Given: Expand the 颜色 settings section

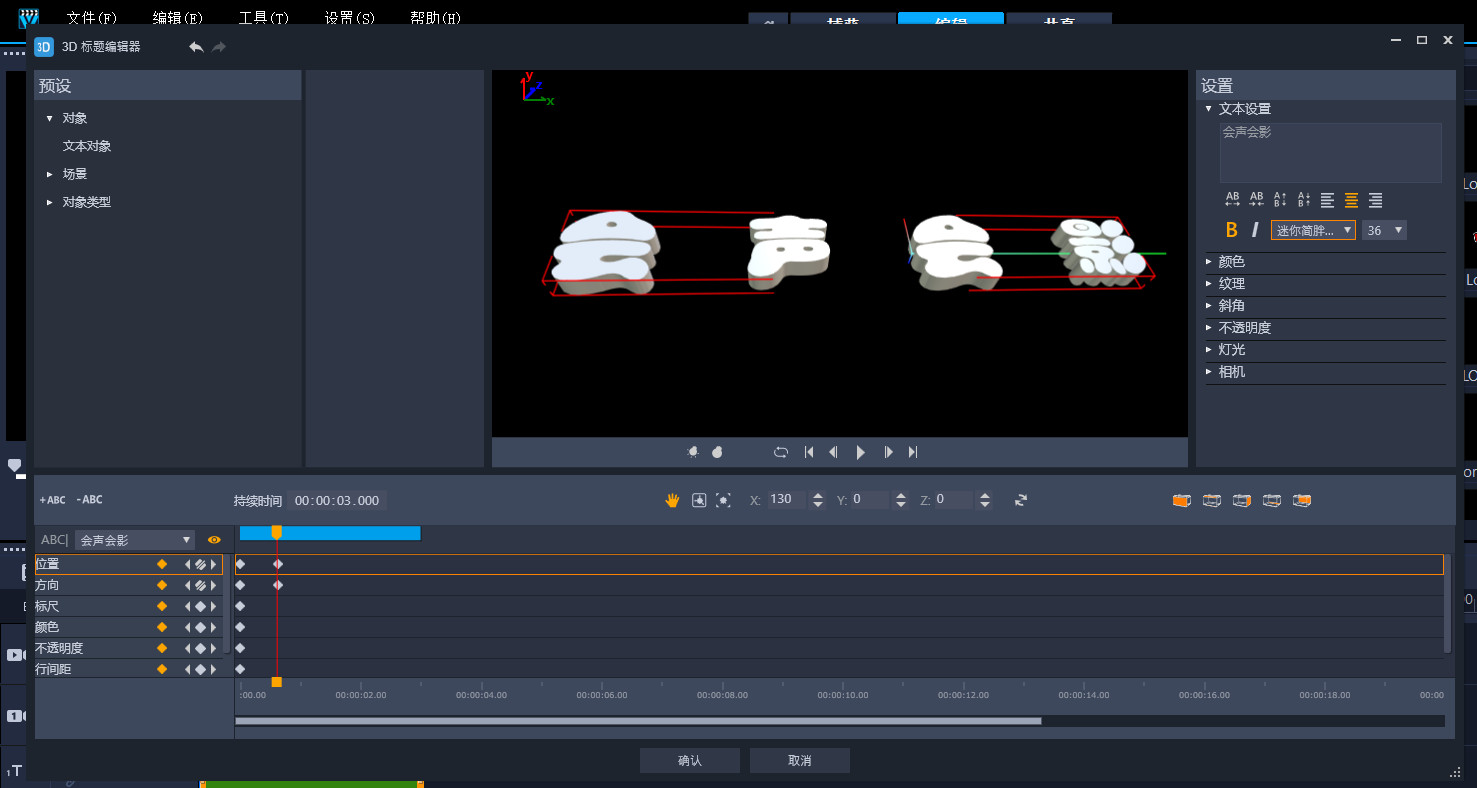Looking at the screenshot, I should coord(1209,262).
